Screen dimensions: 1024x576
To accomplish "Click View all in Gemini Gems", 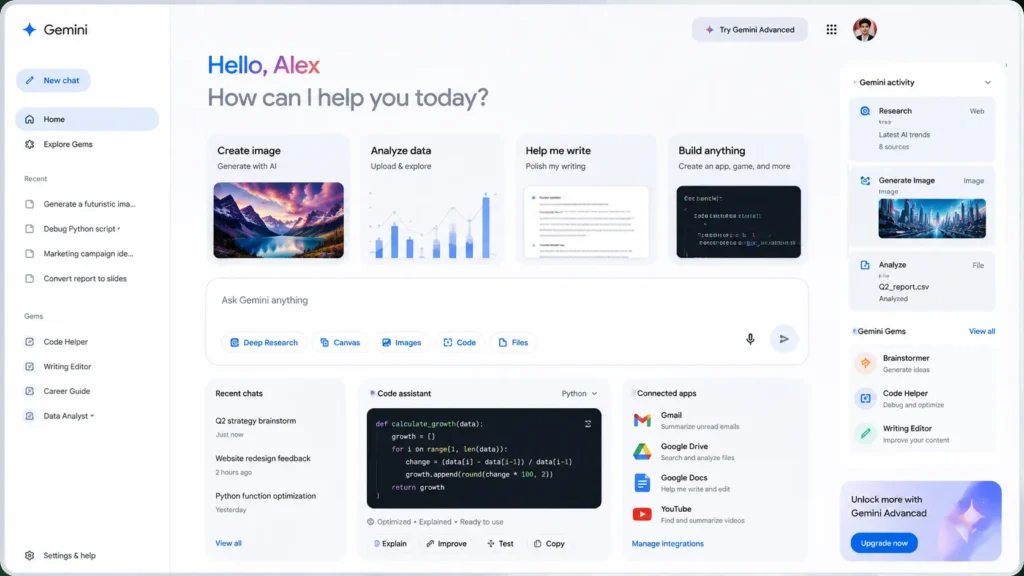I will pyautogui.click(x=982, y=332).
